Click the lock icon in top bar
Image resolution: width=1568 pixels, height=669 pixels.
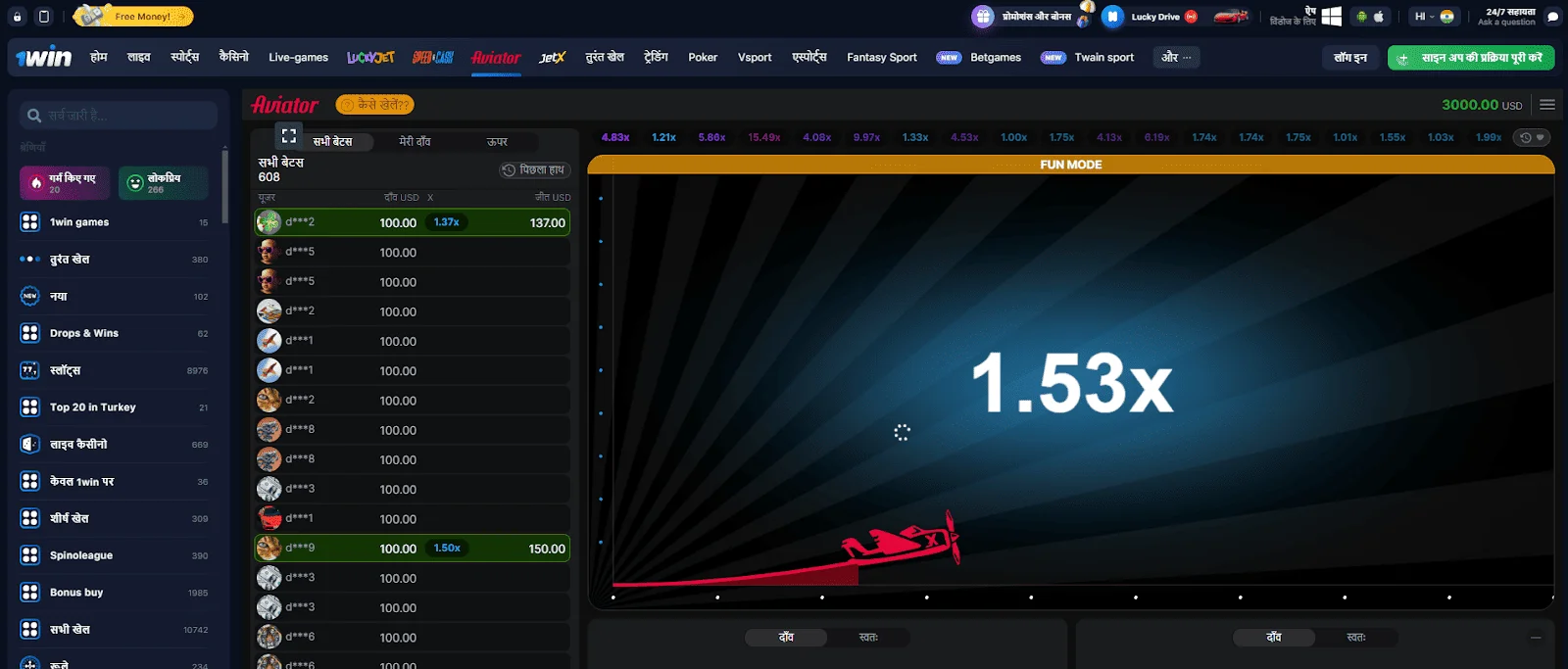point(18,17)
